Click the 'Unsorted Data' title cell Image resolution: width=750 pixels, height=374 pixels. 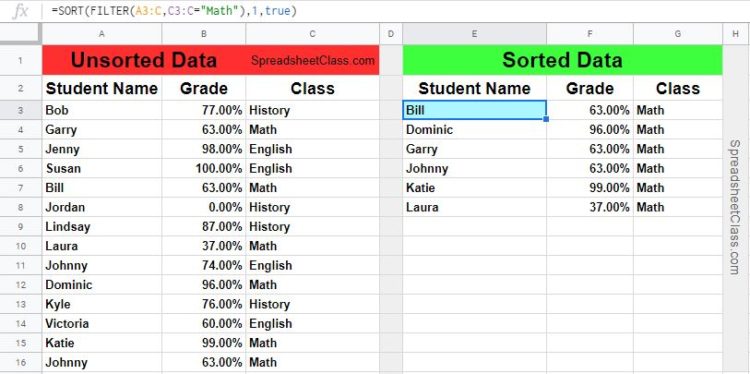(x=143, y=60)
